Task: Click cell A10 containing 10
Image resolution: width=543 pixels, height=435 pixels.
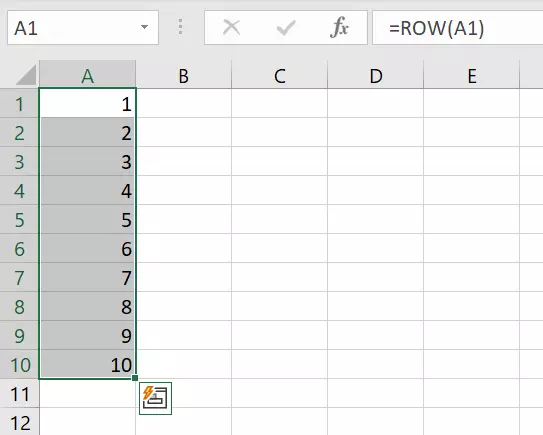Action: 88,365
